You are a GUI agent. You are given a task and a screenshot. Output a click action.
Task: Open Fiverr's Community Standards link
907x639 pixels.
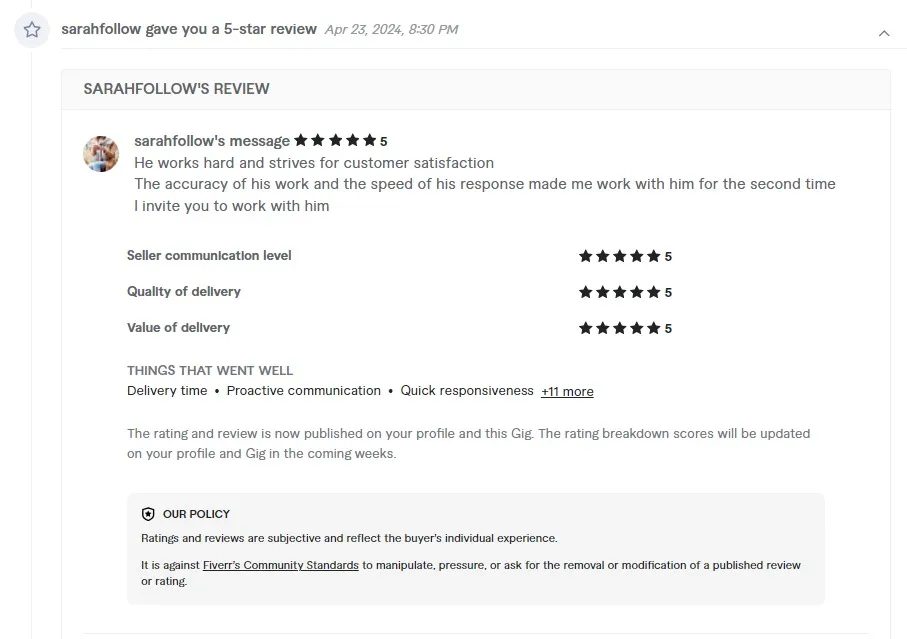point(280,565)
